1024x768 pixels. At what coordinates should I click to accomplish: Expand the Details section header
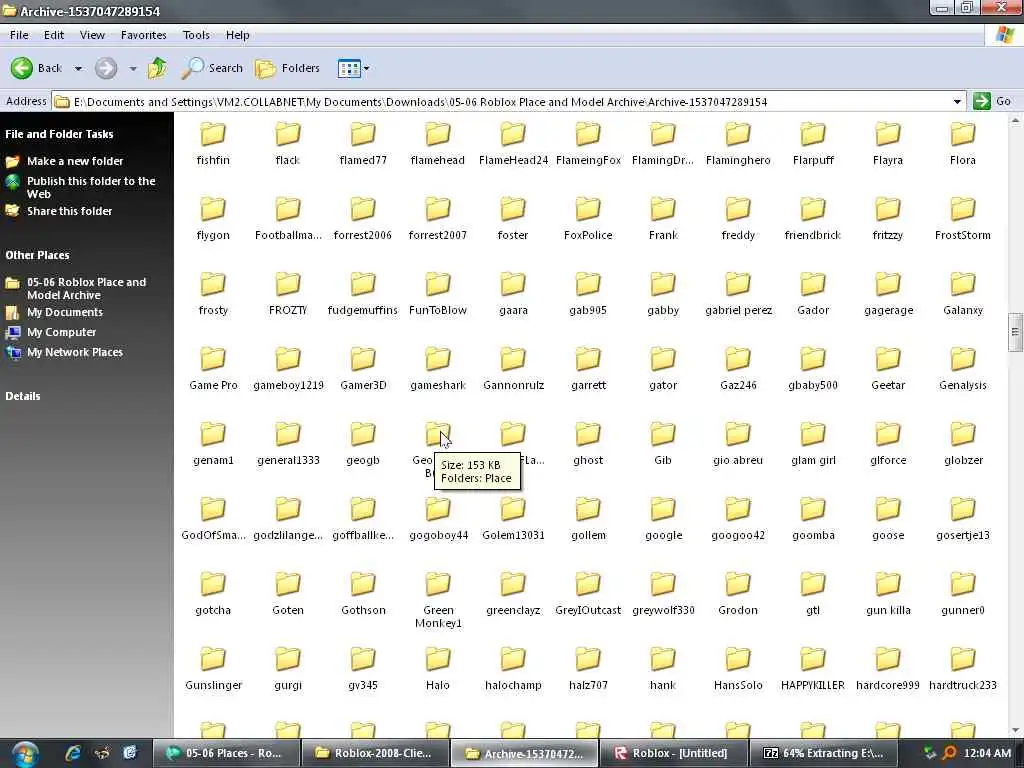(23, 396)
